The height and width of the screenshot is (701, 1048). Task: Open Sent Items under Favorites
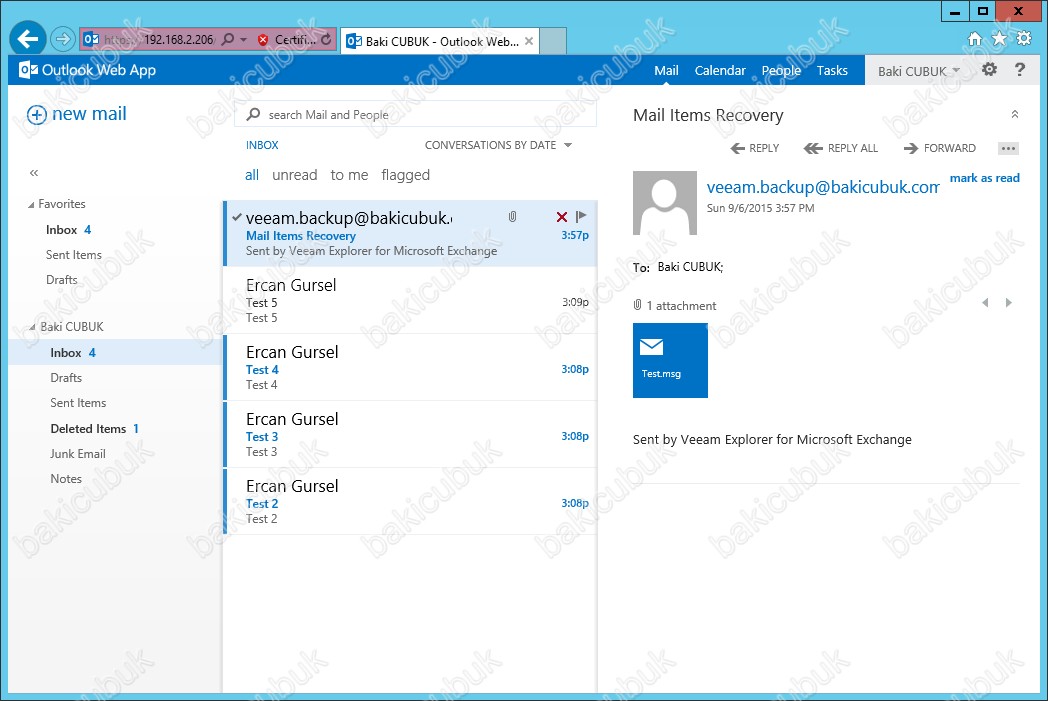[74, 255]
